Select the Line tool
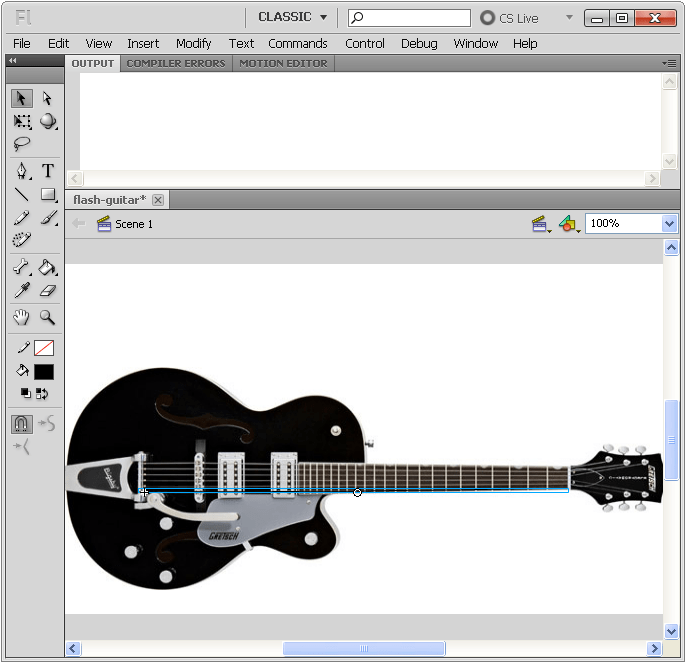This screenshot has width=687, height=663. tap(22, 194)
